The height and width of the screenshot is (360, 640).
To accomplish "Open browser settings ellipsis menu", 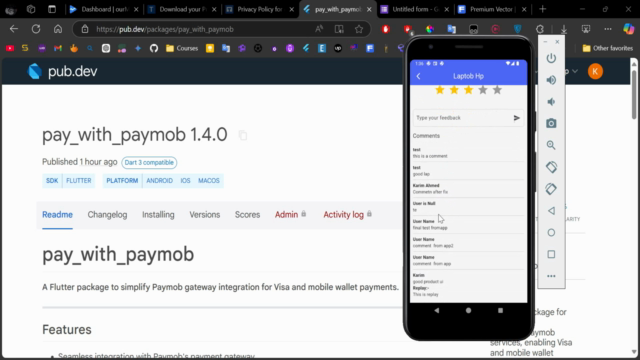I will point(608,29).
